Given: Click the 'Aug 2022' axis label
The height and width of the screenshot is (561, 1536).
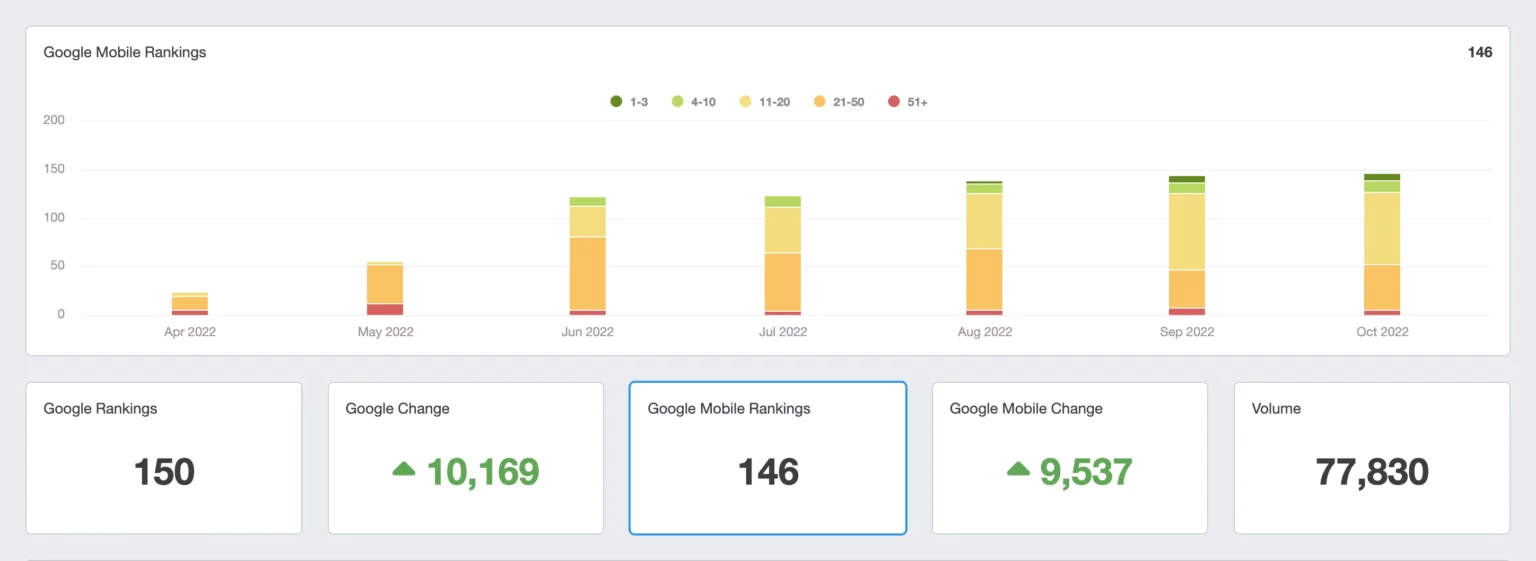Looking at the screenshot, I should pos(985,332).
